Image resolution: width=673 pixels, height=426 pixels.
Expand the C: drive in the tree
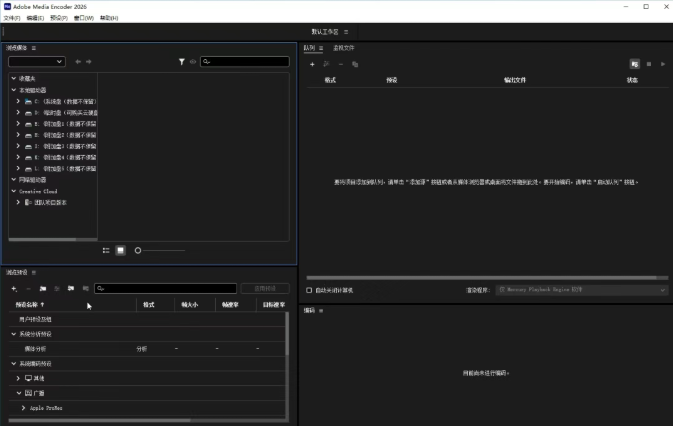18,101
